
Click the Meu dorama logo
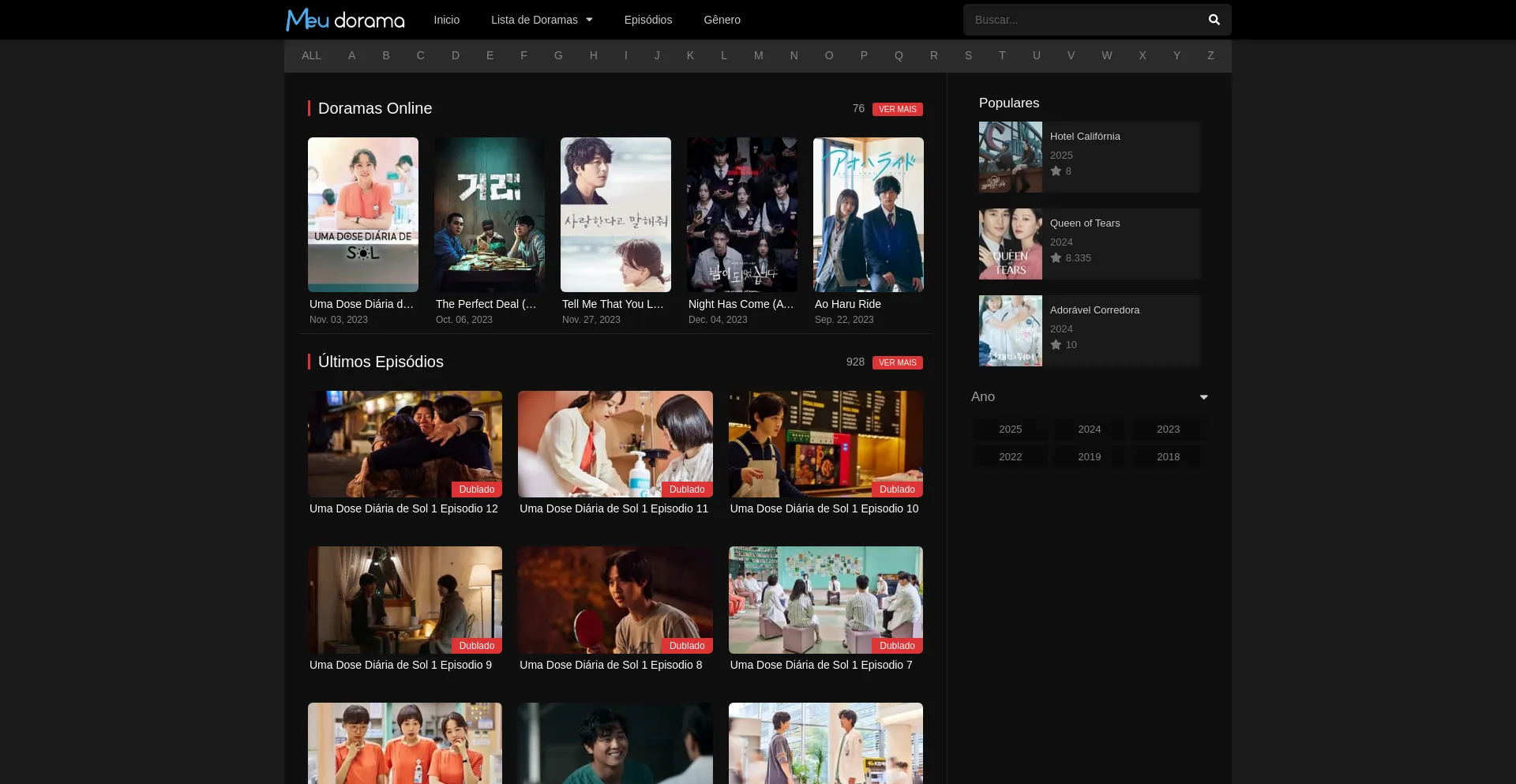pyautogui.click(x=344, y=19)
